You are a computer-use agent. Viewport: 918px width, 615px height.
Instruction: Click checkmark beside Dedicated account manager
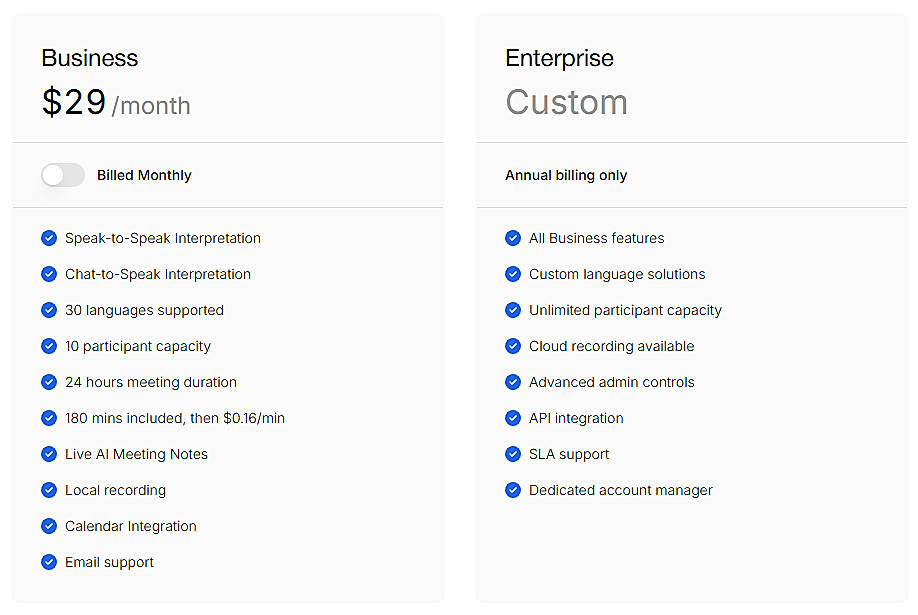513,490
